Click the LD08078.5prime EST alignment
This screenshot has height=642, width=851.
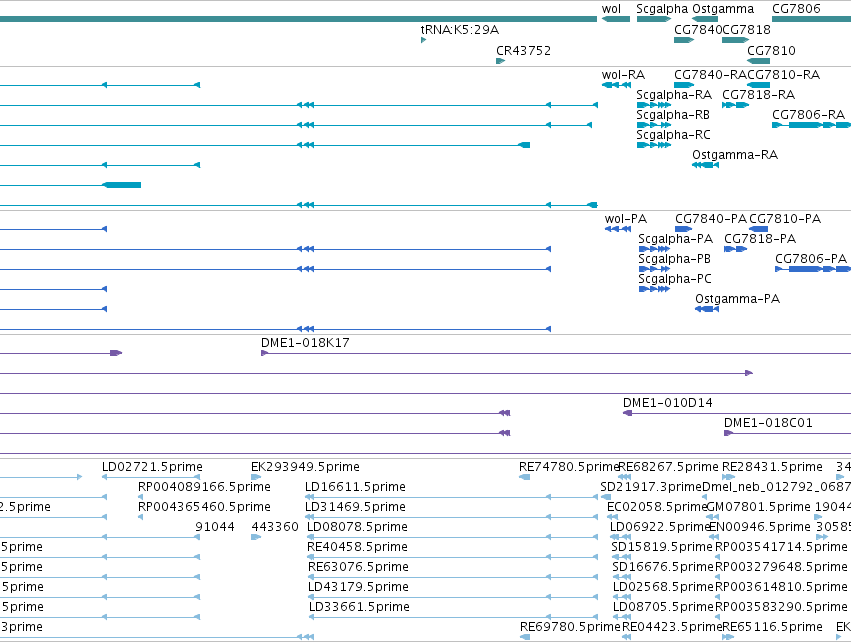click(453, 537)
